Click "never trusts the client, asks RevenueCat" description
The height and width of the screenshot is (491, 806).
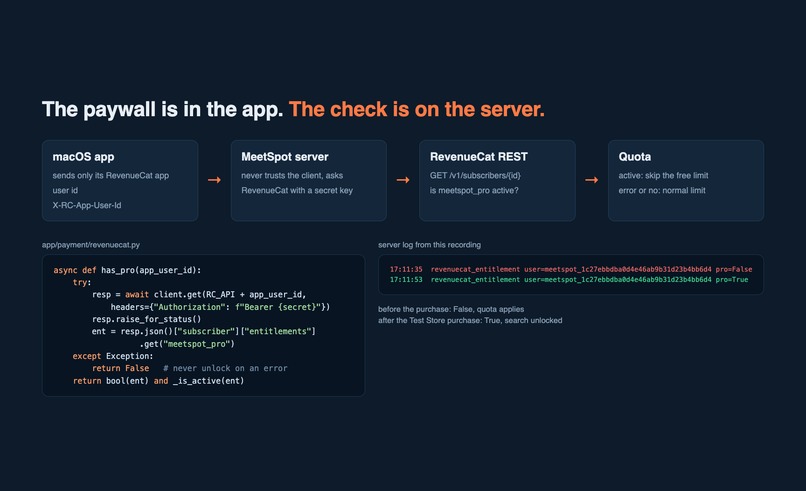coord(297,183)
